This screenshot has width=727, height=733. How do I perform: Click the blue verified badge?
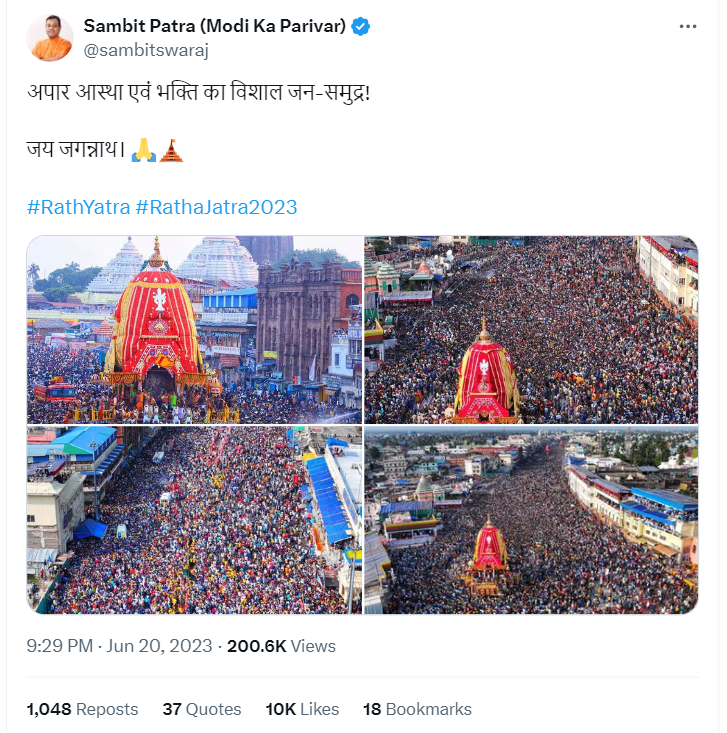point(361,27)
